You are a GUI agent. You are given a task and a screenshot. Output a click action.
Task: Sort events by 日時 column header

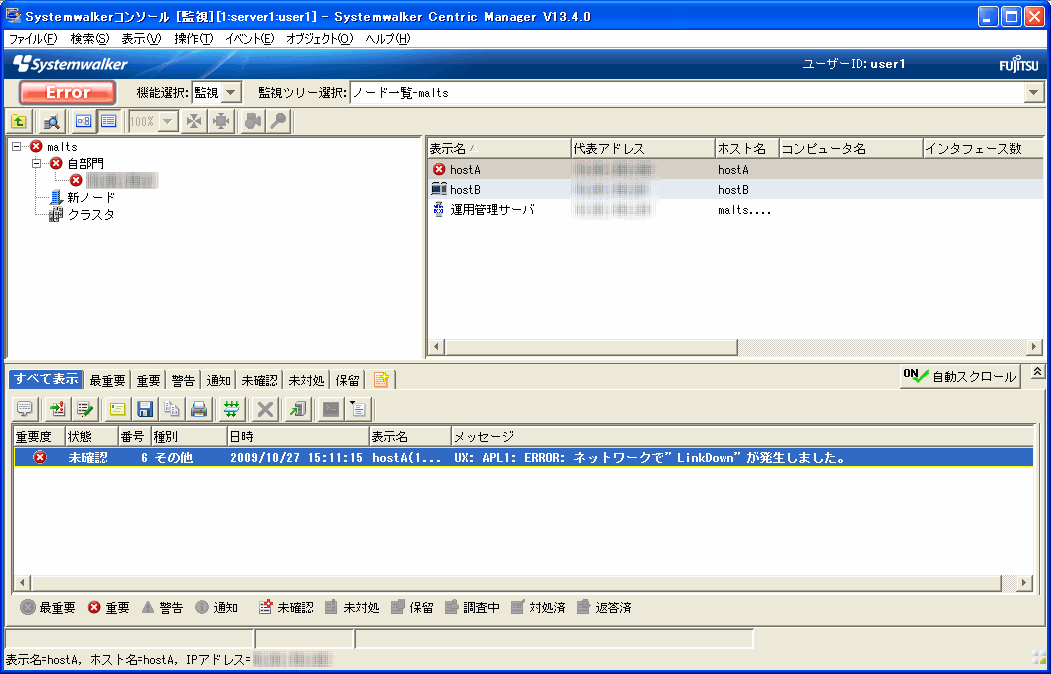(298, 437)
